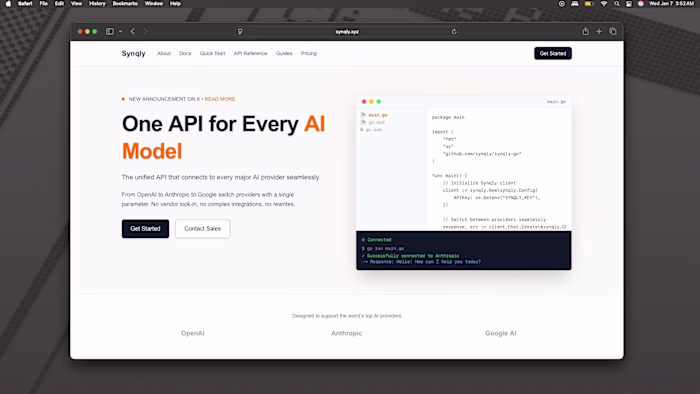Open the Safari menu
Screen dimensions: 700x394
pyautogui.click(x=25, y=4)
